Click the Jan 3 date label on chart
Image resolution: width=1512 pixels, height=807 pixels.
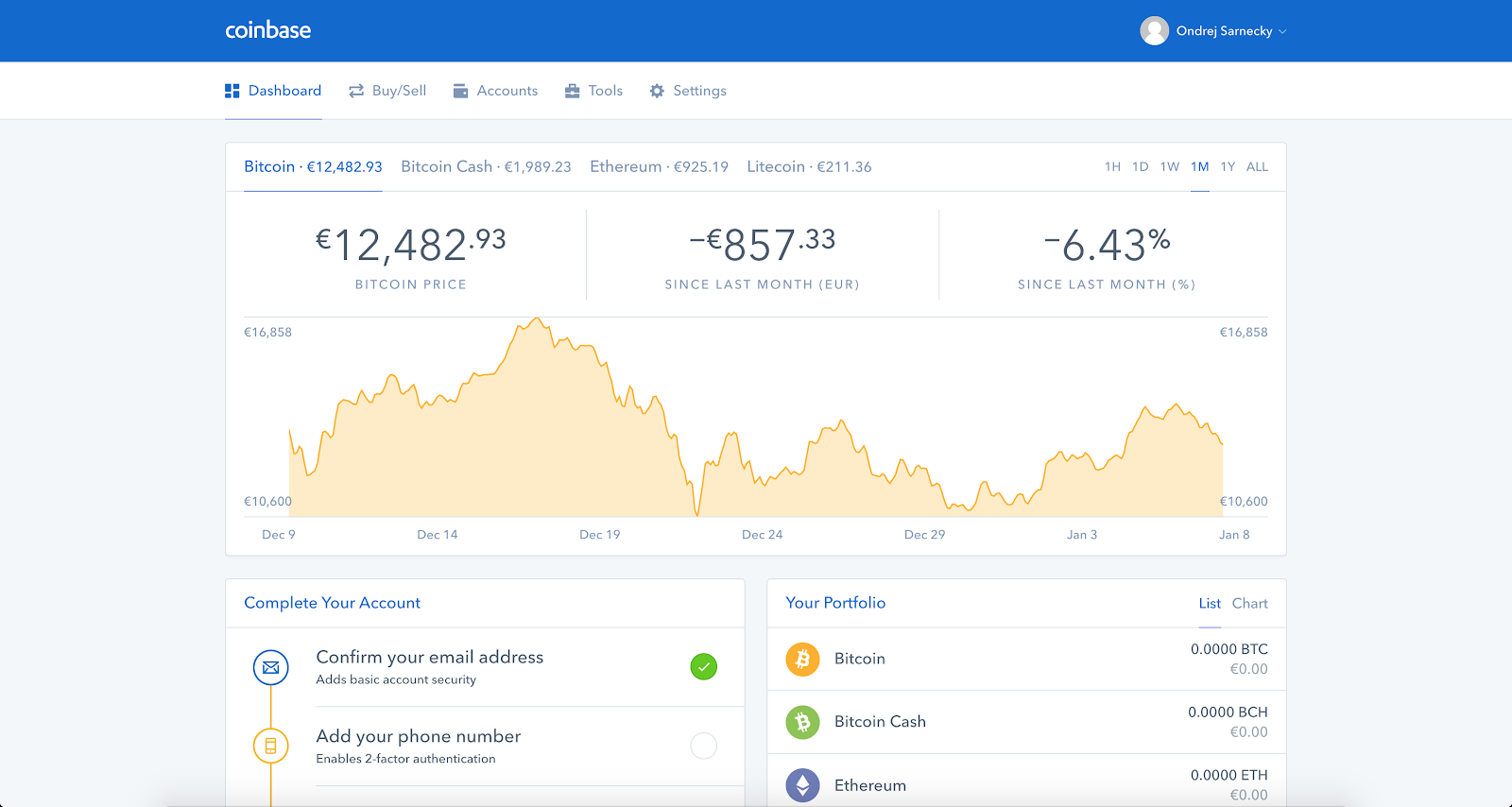pos(1082,535)
